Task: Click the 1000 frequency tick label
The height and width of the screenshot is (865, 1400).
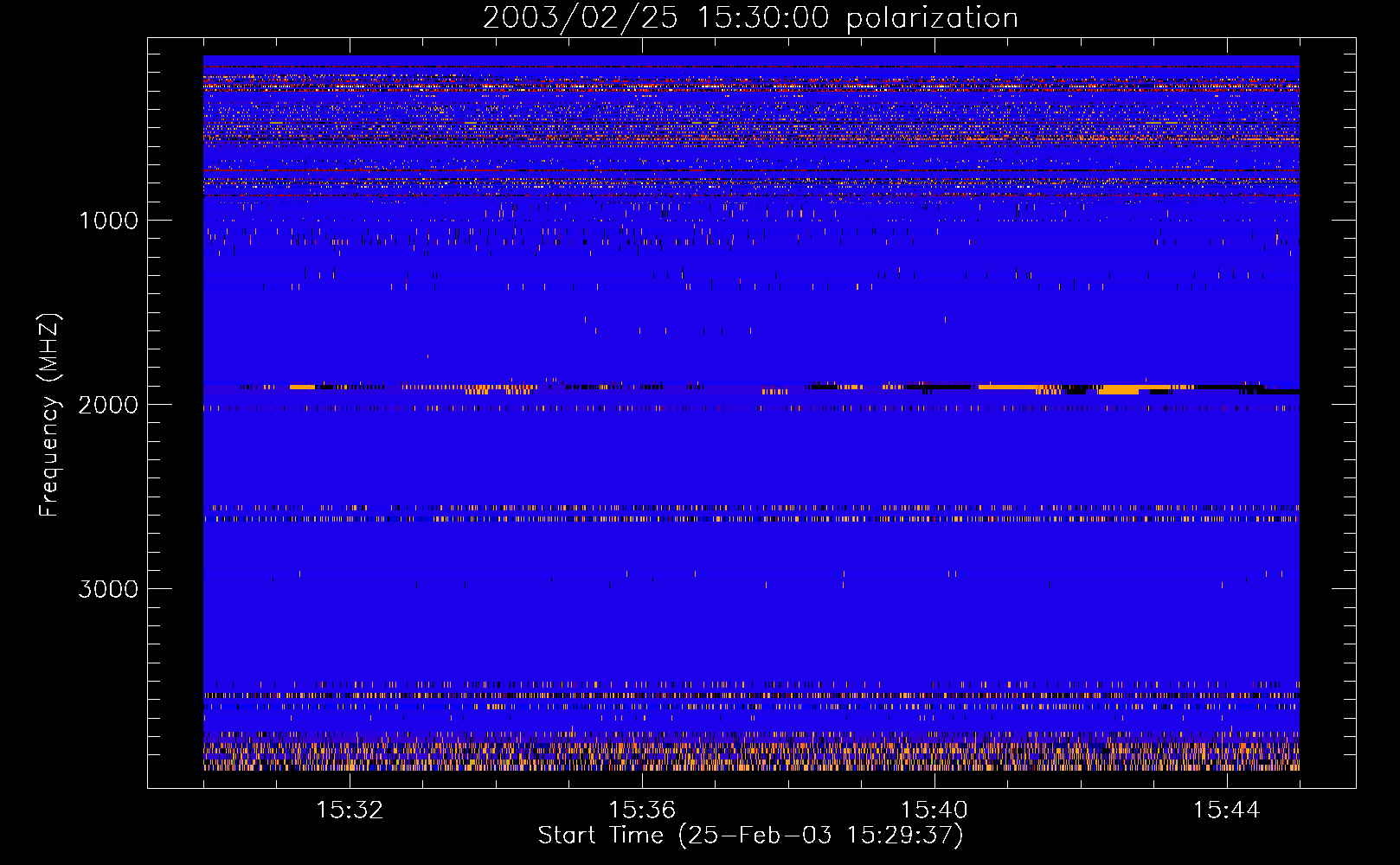Action: tap(109, 221)
